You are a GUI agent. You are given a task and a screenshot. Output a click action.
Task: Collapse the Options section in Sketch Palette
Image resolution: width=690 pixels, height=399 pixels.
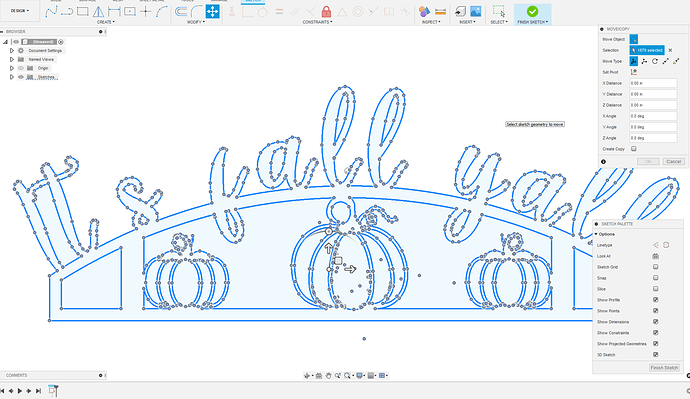[x=596, y=234]
